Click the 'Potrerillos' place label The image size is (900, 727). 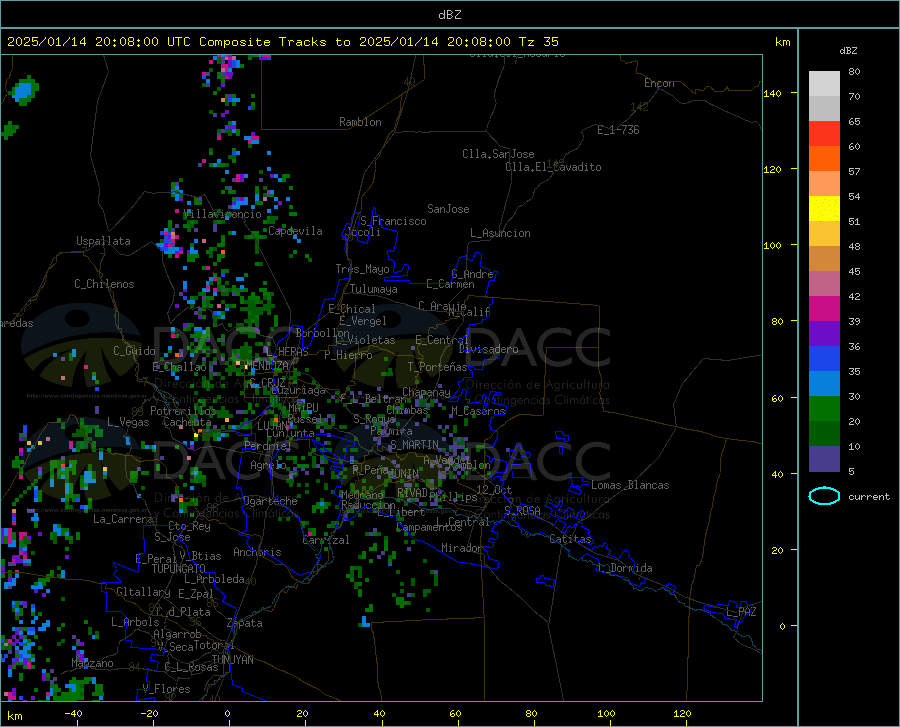click(x=183, y=411)
